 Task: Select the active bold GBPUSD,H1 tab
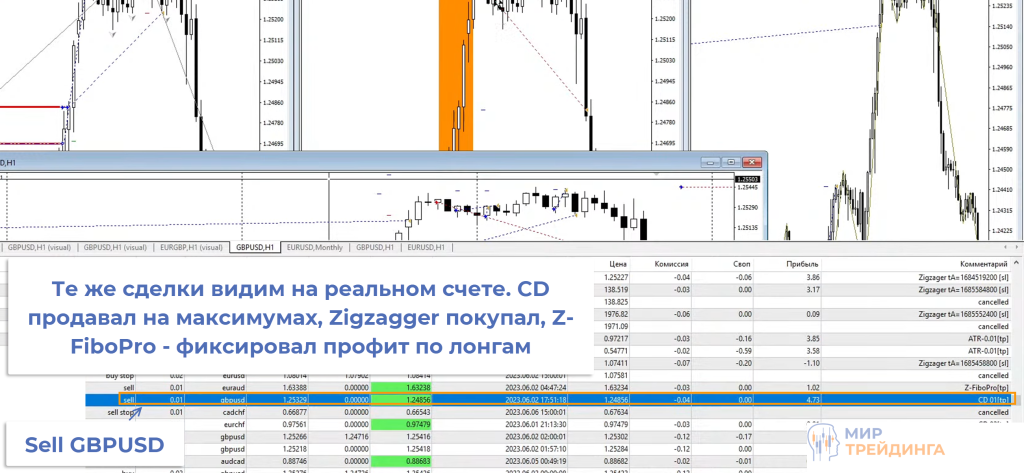coord(255,247)
